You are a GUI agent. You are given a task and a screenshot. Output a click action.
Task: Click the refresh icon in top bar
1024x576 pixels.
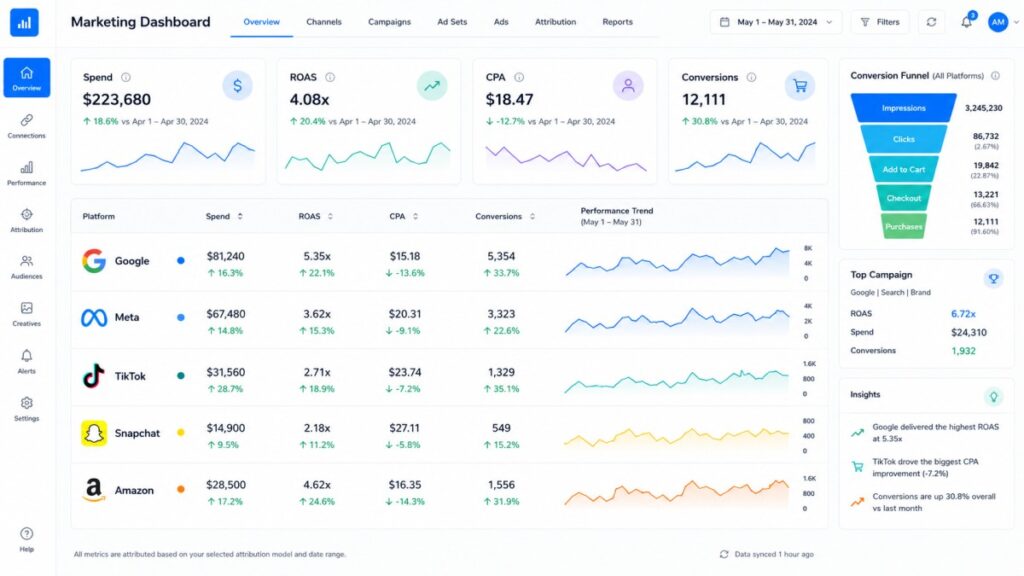(931, 22)
